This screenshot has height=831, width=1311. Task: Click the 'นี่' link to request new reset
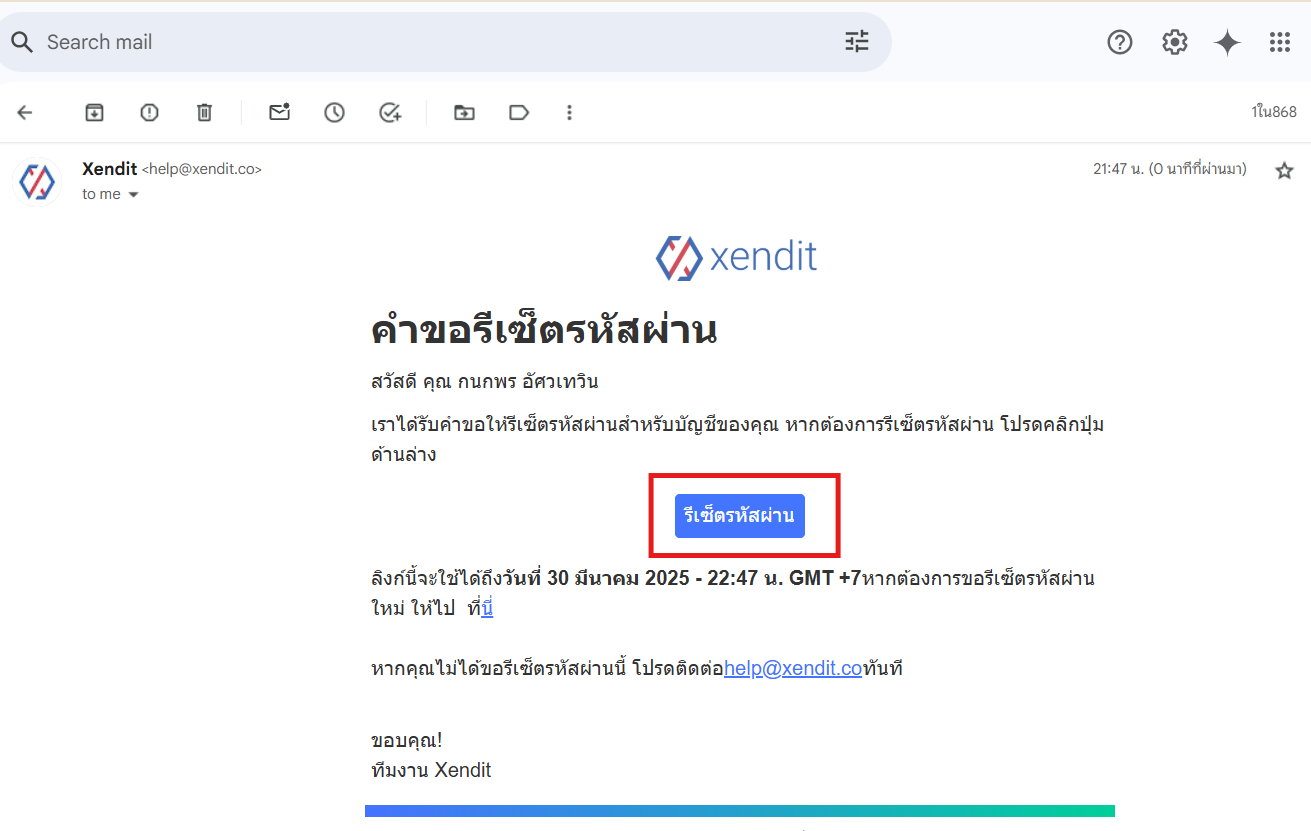click(487, 607)
